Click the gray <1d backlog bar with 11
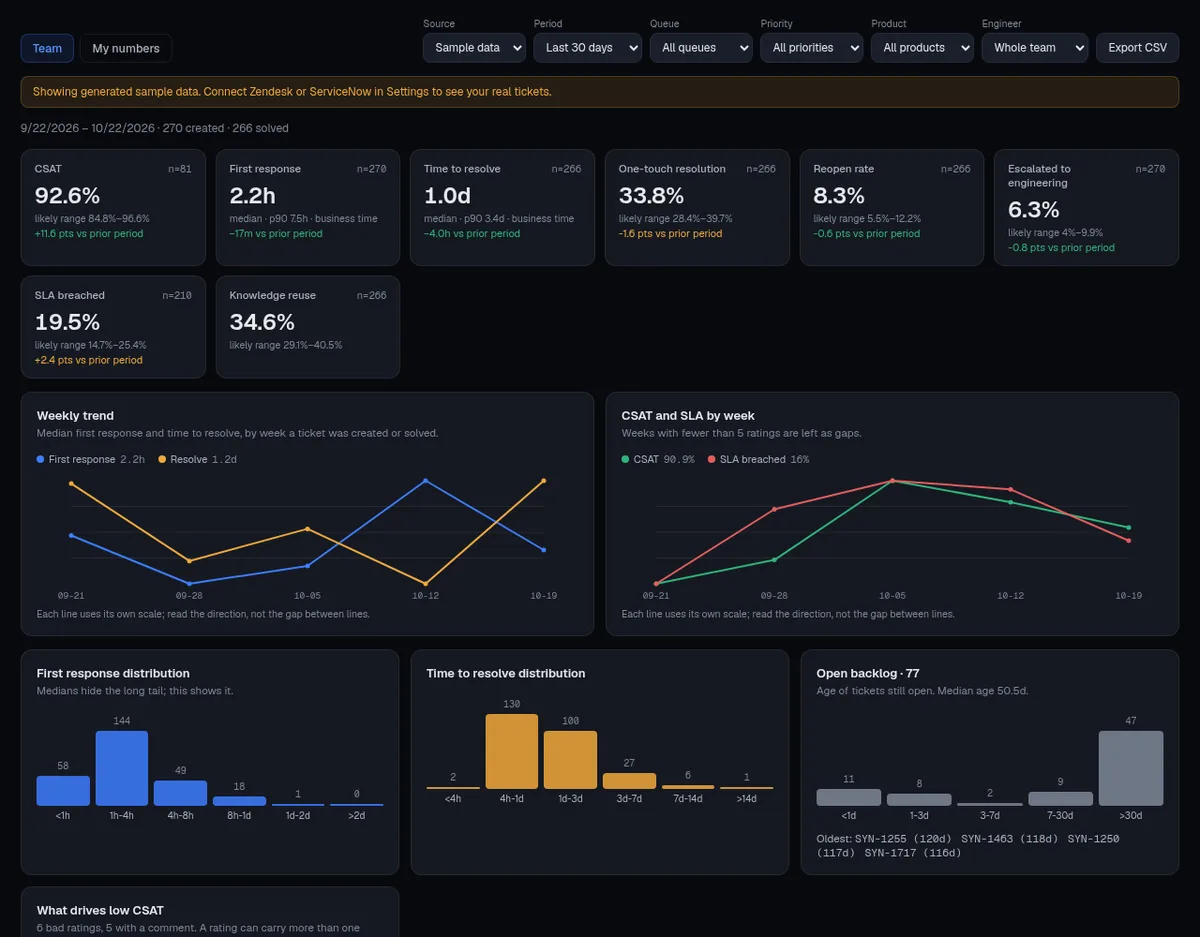Screen dimensions: 1200x937 (x=849, y=797)
